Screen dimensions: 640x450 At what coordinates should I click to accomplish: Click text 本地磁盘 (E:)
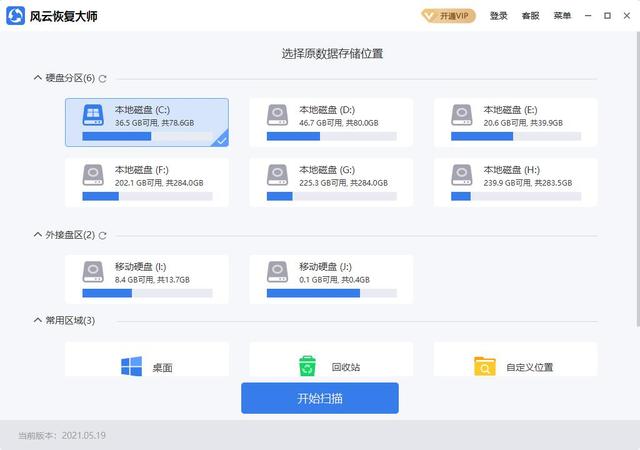point(510,110)
